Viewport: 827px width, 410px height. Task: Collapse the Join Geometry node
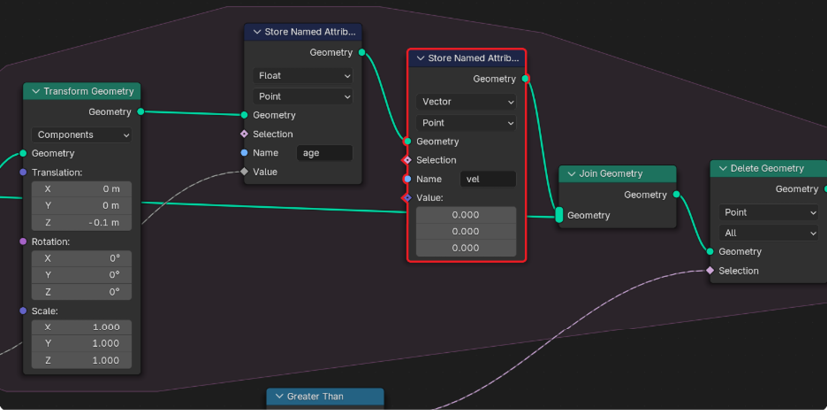[x=571, y=174]
